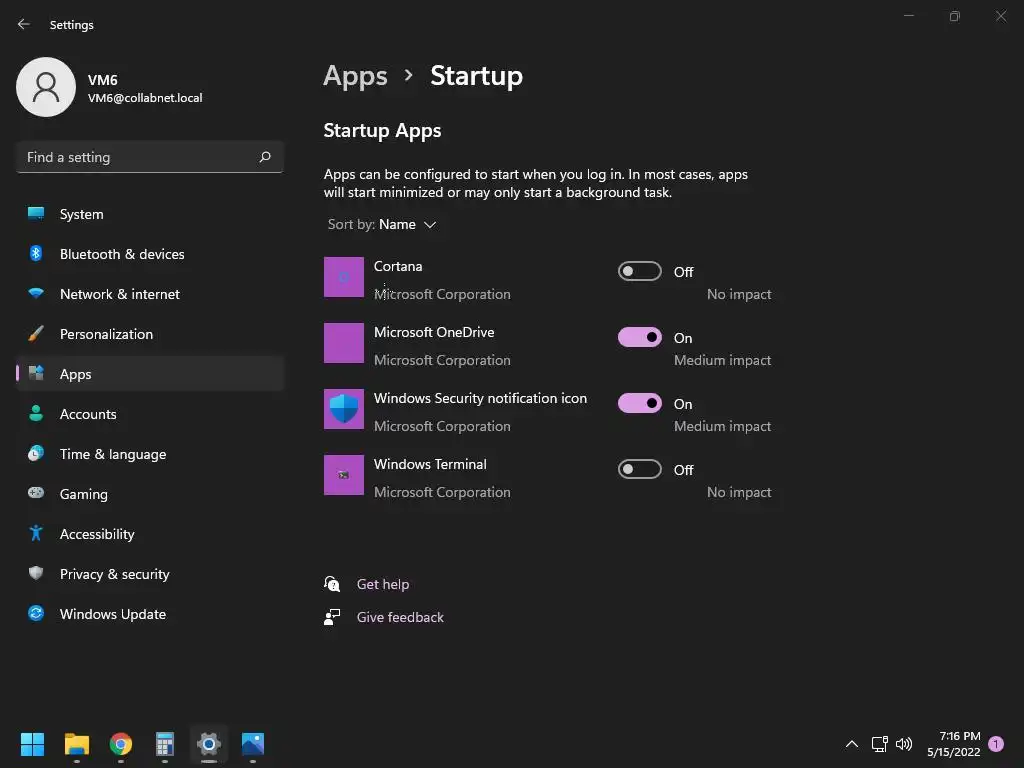Click the back arrow in Settings
Image resolution: width=1024 pixels, height=768 pixels.
(24, 24)
